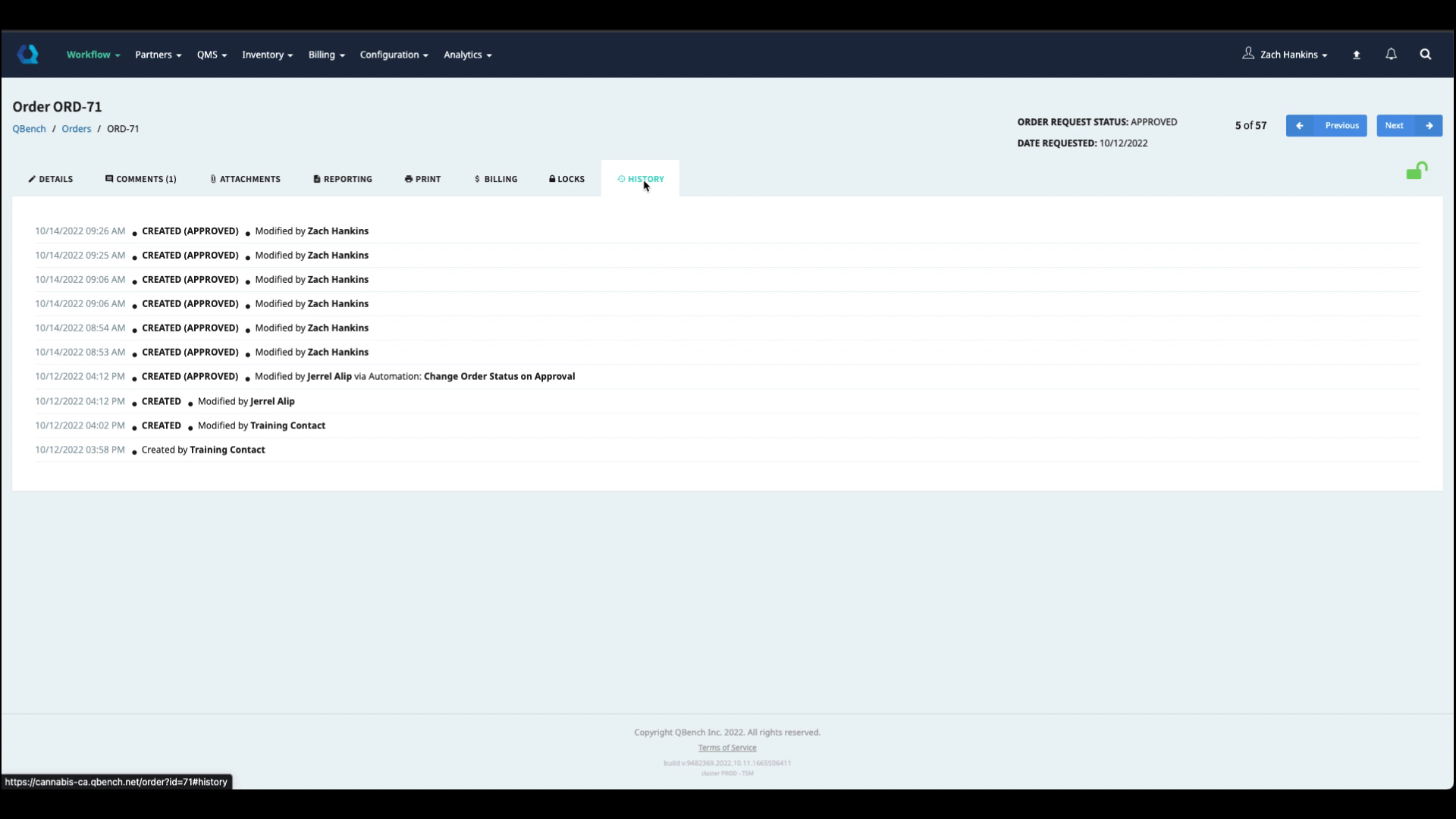Image resolution: width=1456 pixels, height=819 pixels.
Task: Go to the Attachments tab
Action: [x=245, y=179]
